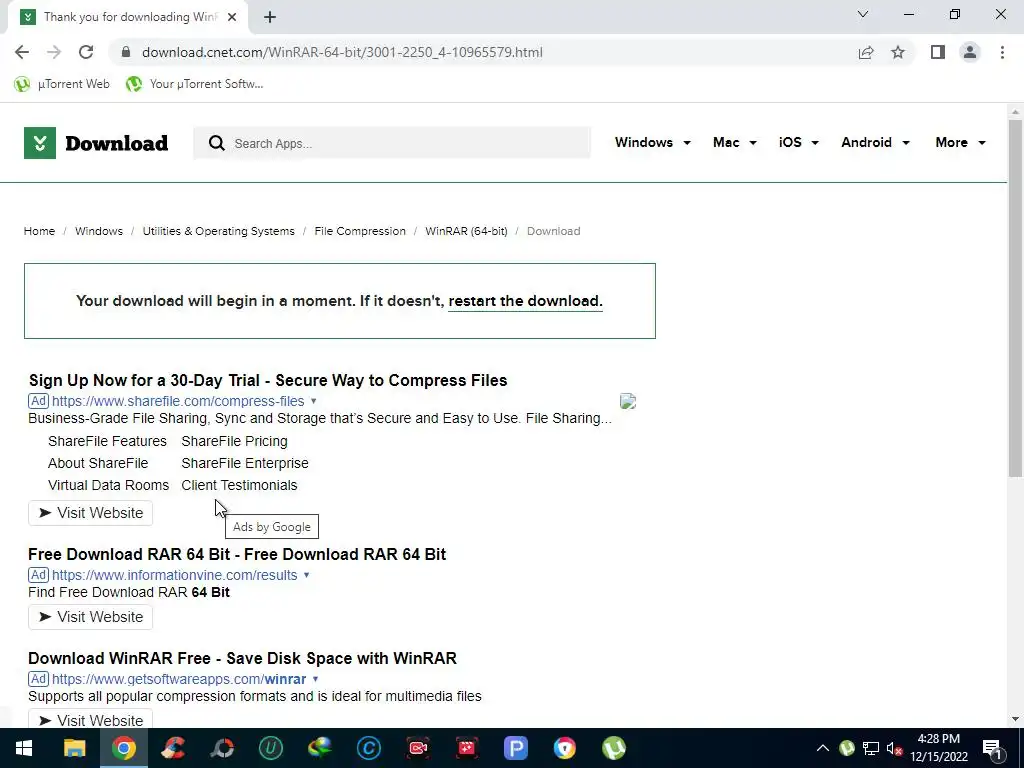This screenshot has height=768, width=1024.
Task: Click the network tray icon
Action: point(871,748)
